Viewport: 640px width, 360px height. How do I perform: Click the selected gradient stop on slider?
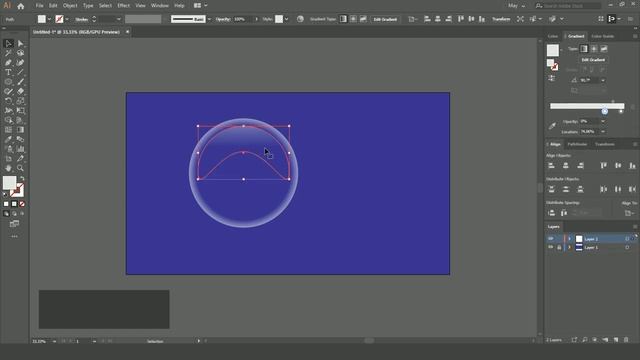(604, 111)
